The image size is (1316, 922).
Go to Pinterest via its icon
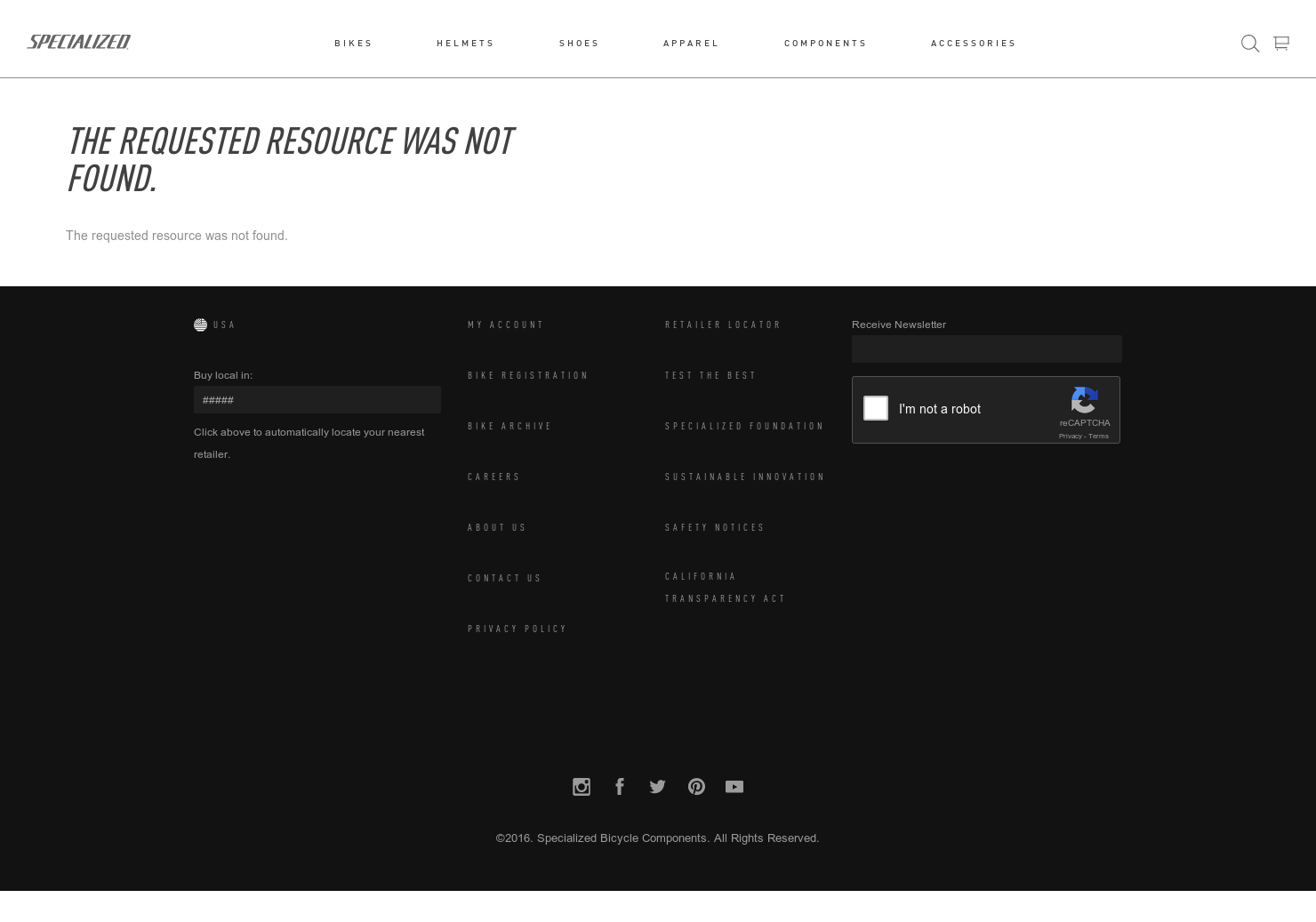696,787
